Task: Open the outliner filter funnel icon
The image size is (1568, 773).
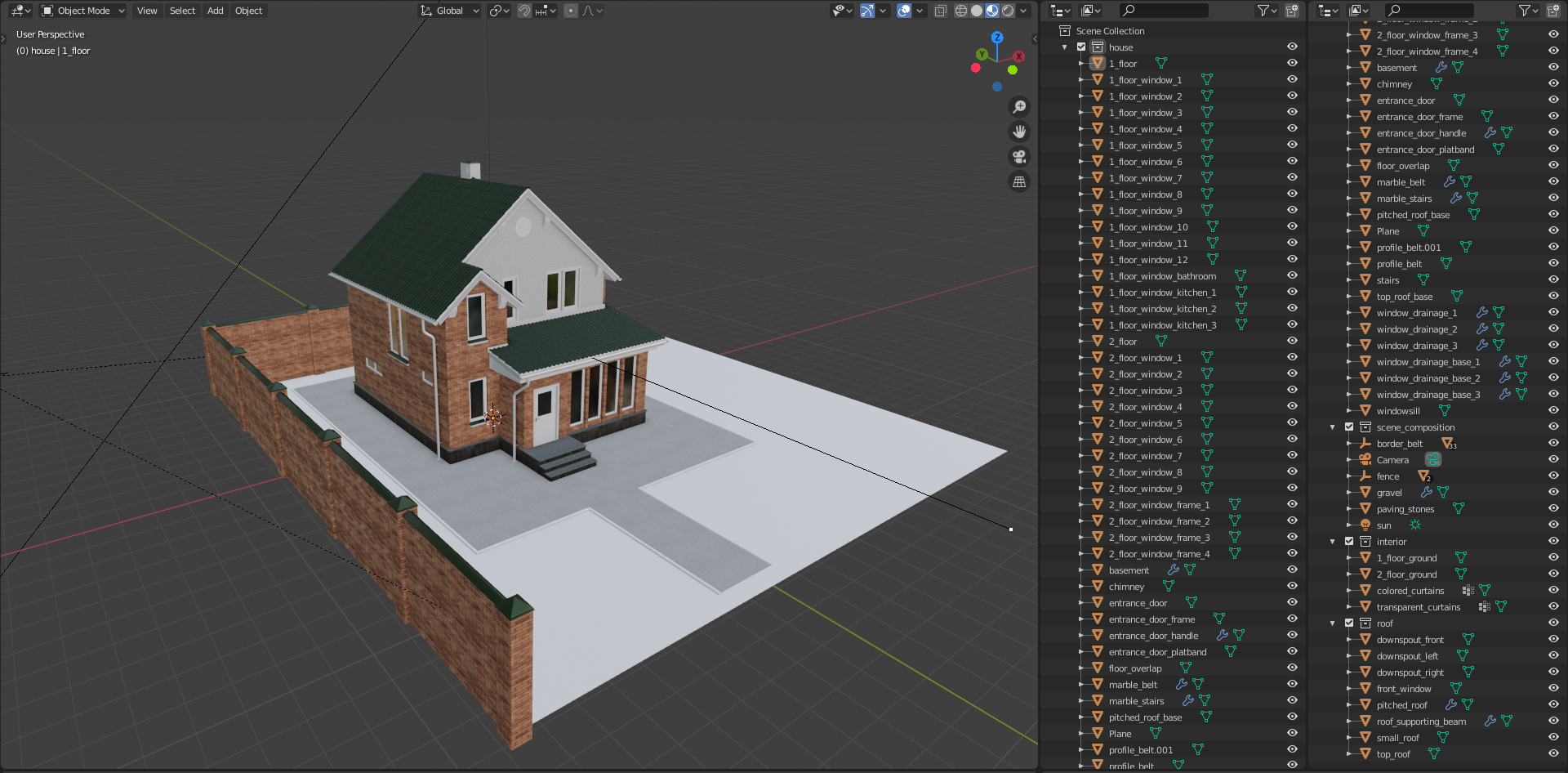Action: click(x=1263, y=11)
